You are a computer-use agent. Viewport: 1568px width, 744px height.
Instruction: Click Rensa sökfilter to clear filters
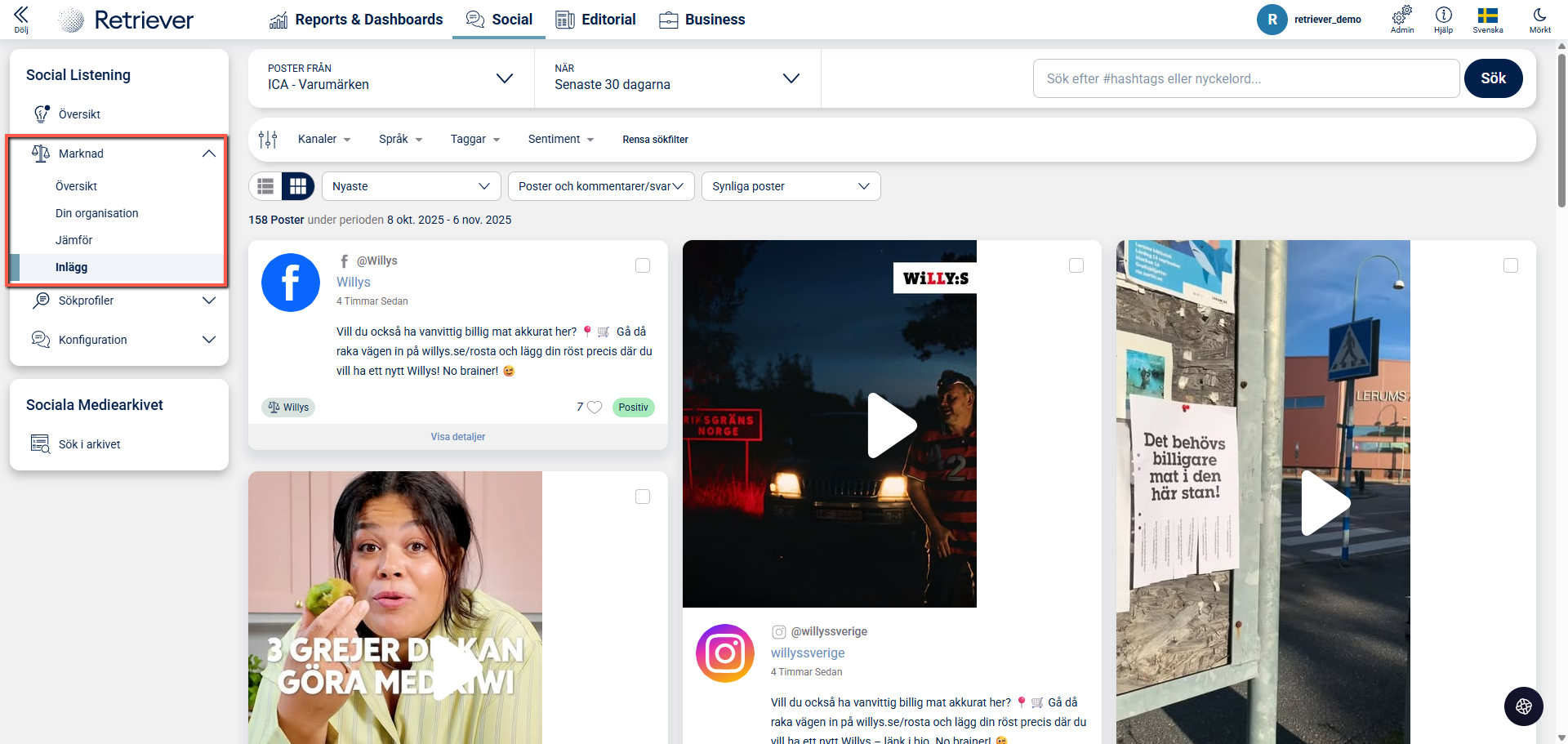point(655,140)
